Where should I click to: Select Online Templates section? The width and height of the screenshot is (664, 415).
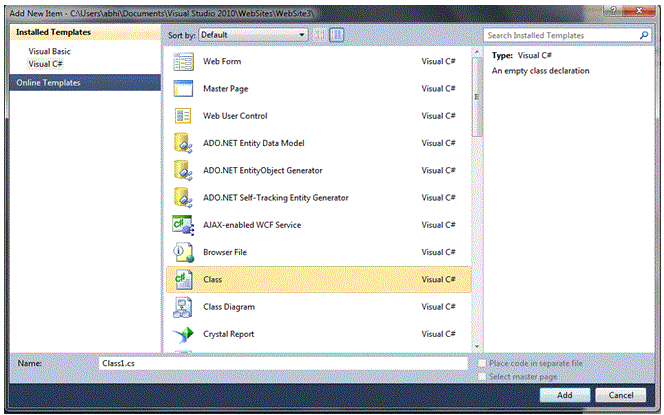pos(85,83)
